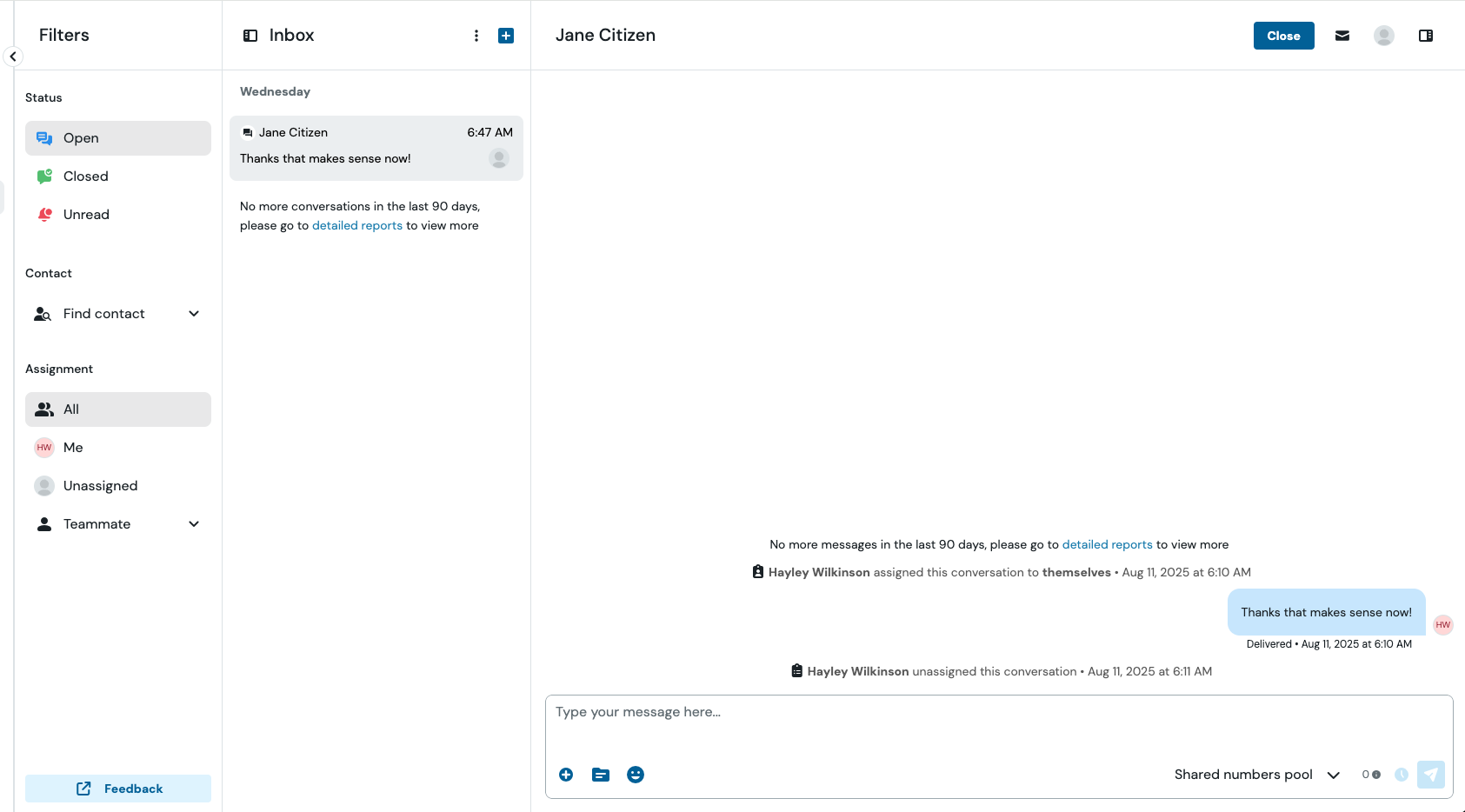Send the message with the paper plane icon
This screenshot has width=1465, height=812.
pyautogui.click(x=1430, y=774)
